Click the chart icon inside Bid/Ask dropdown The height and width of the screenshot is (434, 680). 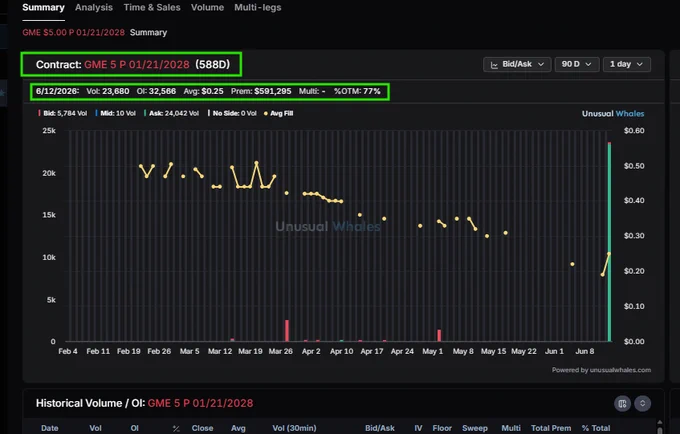click(x=494, y=65)
